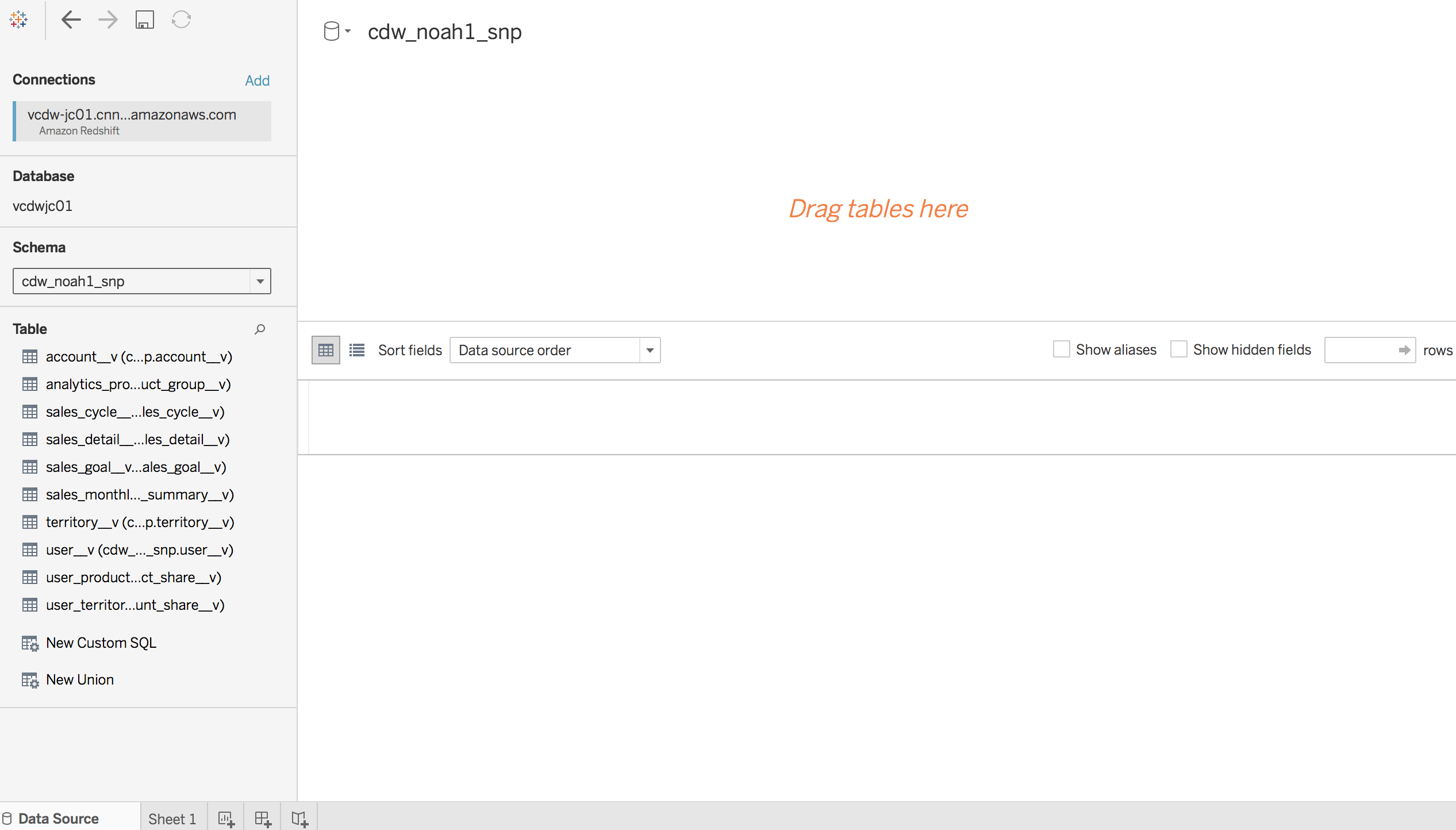Enable Show hidden fields checkbox
1456x830 pixels.
click(x=1178, y=349)
